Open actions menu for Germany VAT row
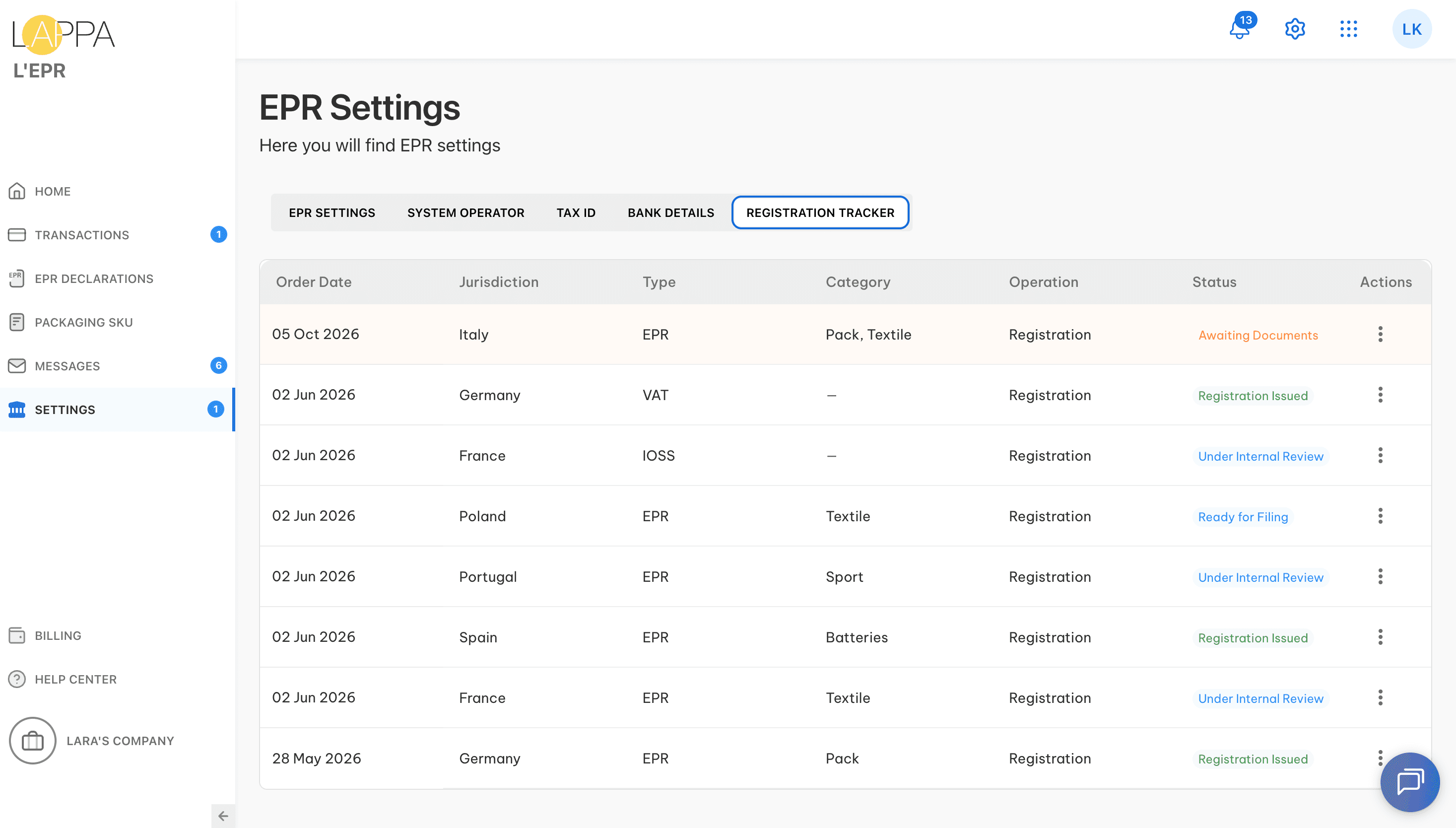The width and height of the screenshot is (1456, 828). point(1381,395)
